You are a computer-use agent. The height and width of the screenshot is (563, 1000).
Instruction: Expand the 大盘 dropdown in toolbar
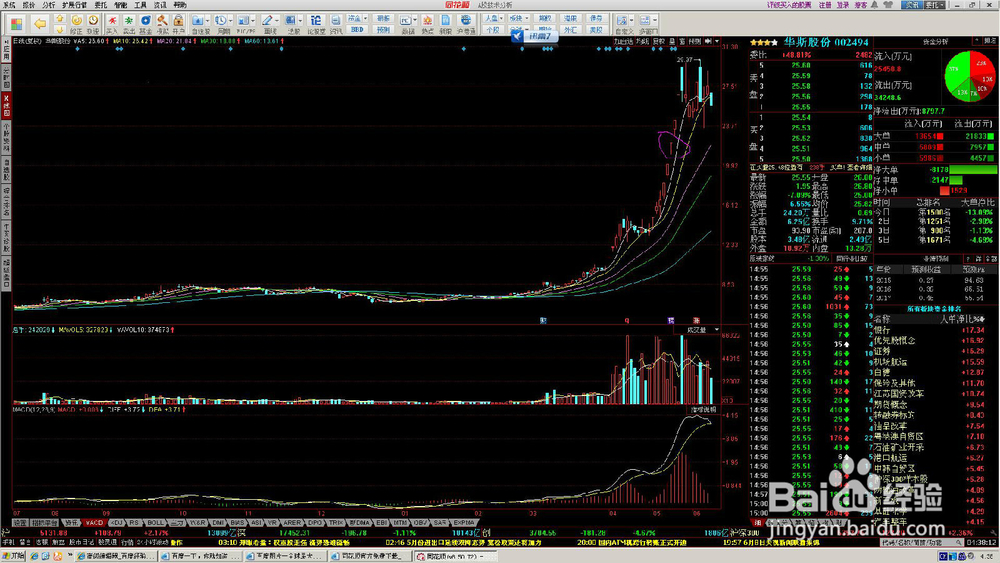pyautogui.click(x=502, y=18)
